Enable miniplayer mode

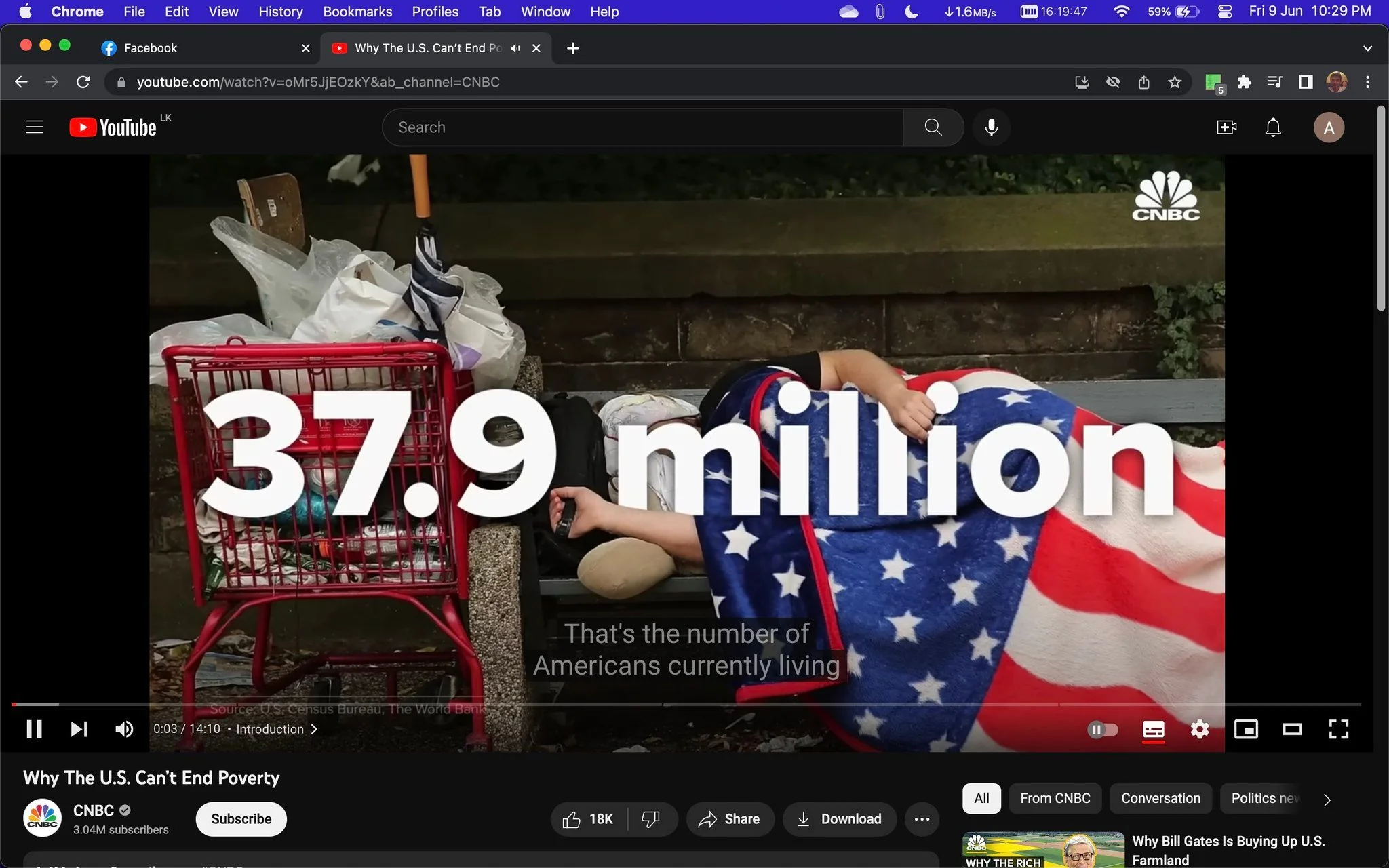(1246, 730)
